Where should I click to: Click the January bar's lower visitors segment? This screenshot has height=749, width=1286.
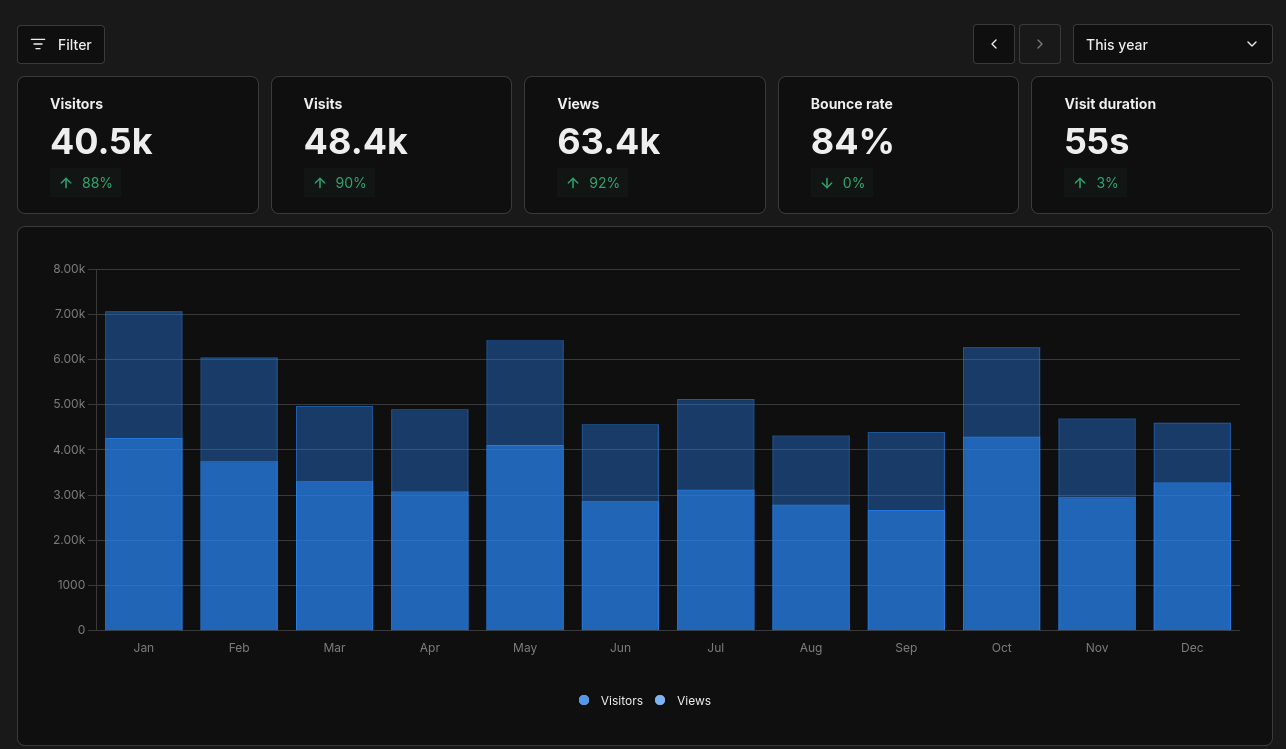pyautogui.click(x=144, y=535)
